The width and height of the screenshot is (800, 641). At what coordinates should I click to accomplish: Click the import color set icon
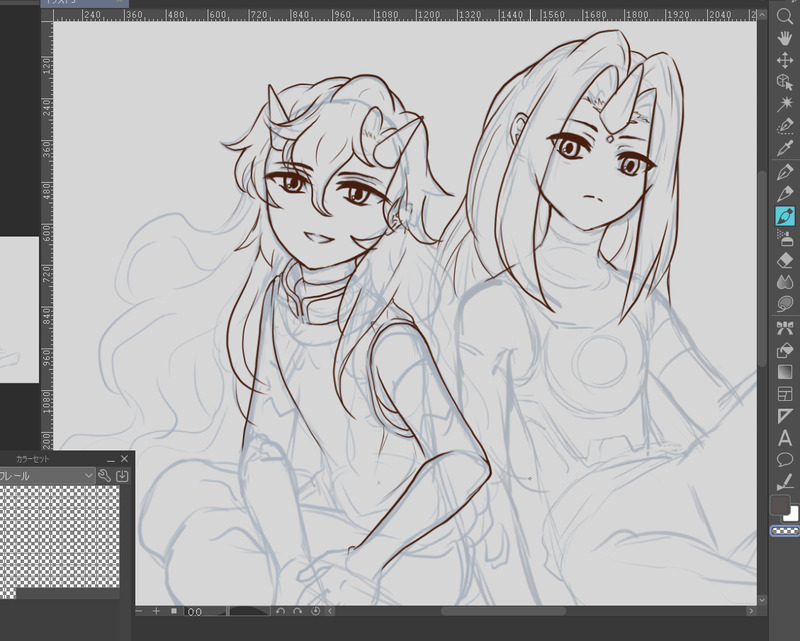pos(122,476)
